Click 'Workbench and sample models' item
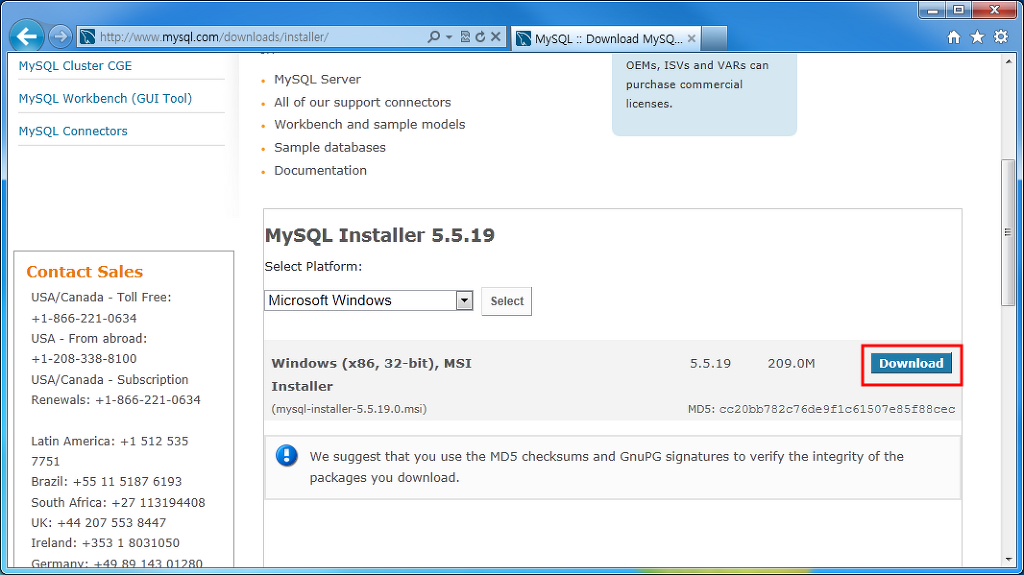 pos(370,124)
